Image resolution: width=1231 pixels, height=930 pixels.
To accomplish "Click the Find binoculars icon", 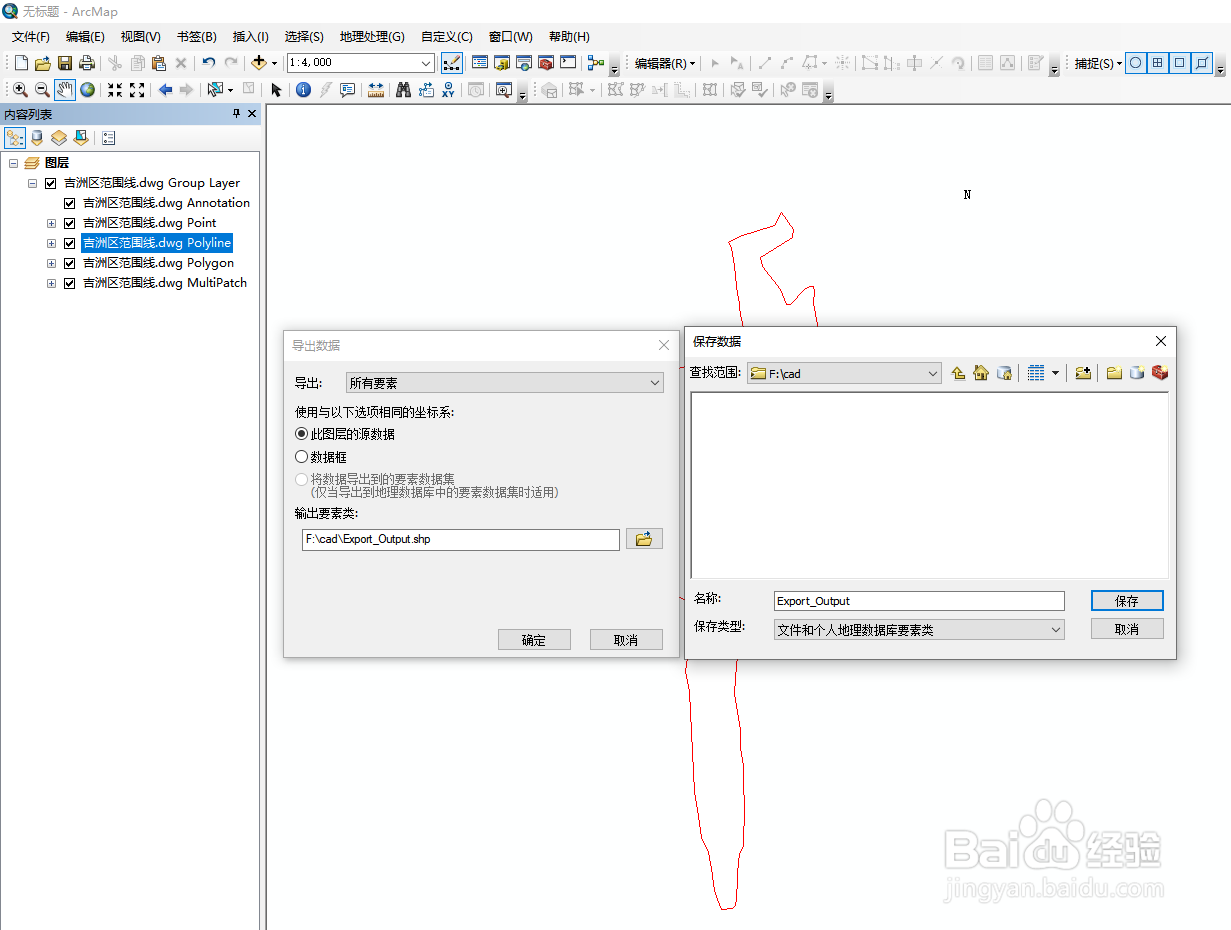I will coord(404,90).
